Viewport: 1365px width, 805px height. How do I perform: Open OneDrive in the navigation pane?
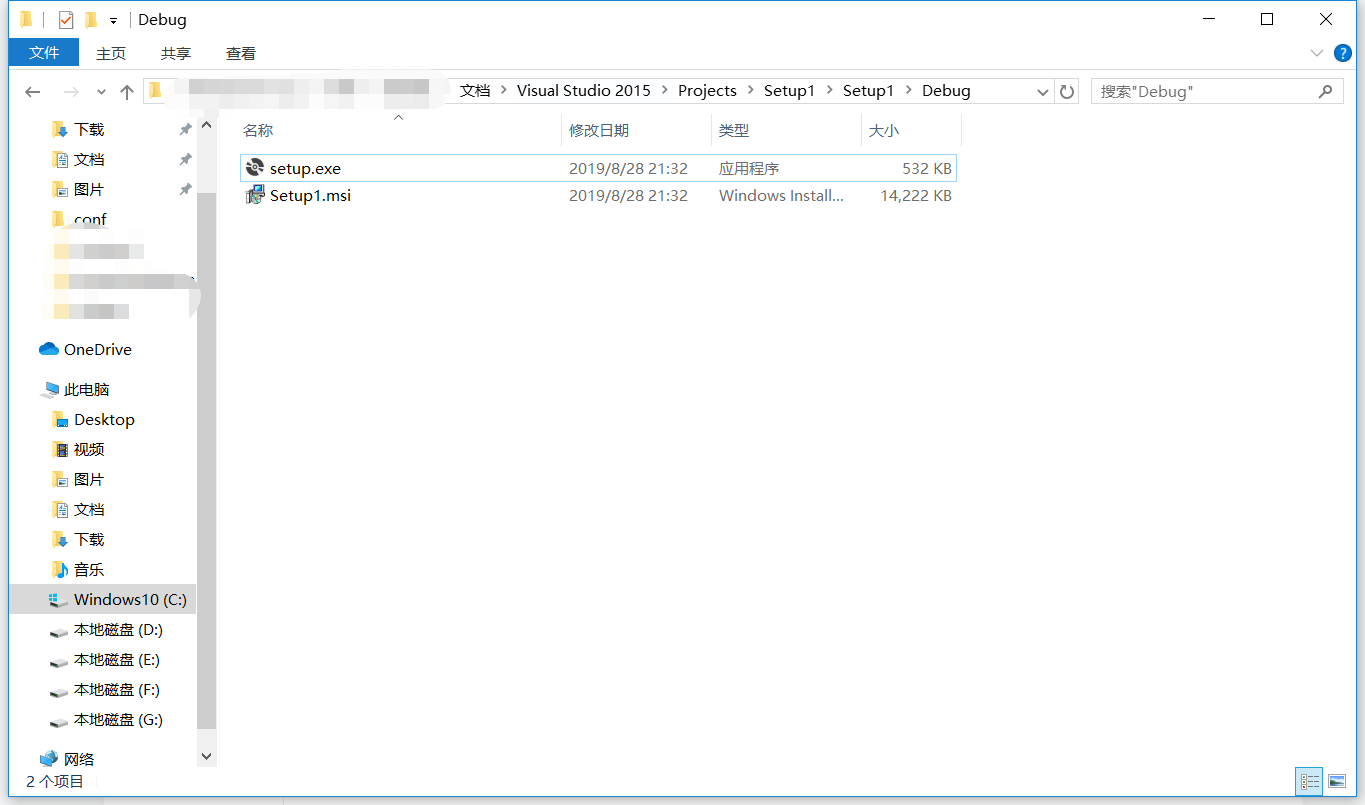point(97,349)
